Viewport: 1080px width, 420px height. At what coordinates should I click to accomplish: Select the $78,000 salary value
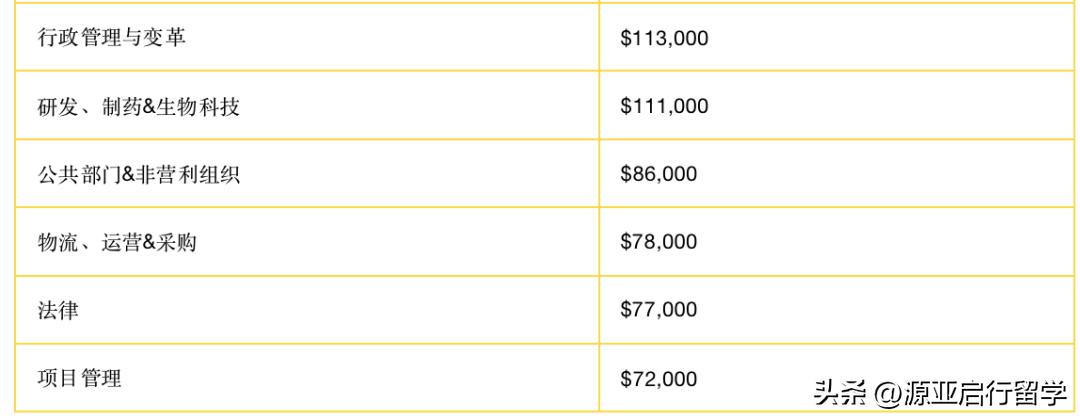[658, 242]
